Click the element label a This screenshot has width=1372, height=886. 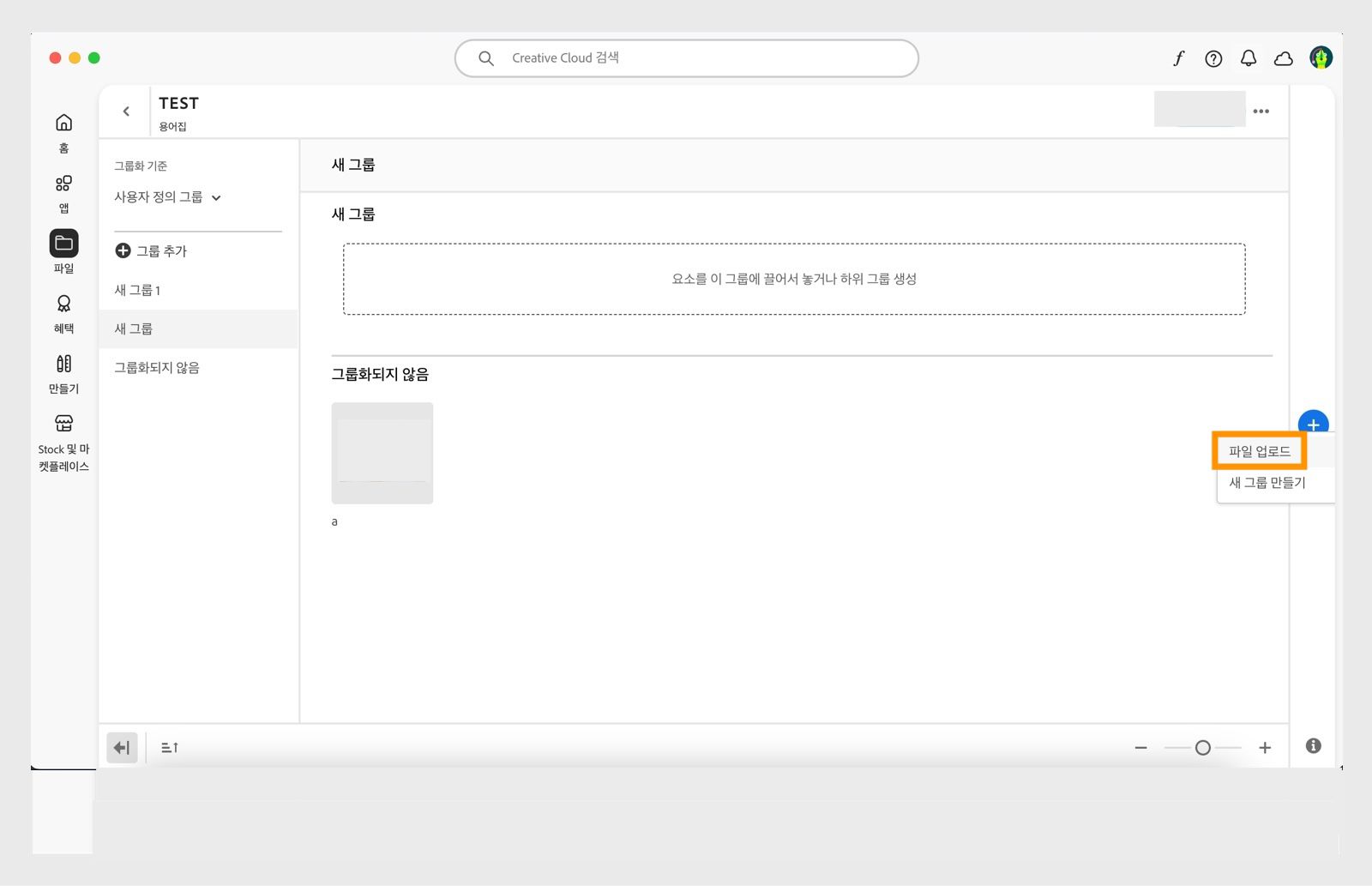pyautogui.click(x=334, y=521)
